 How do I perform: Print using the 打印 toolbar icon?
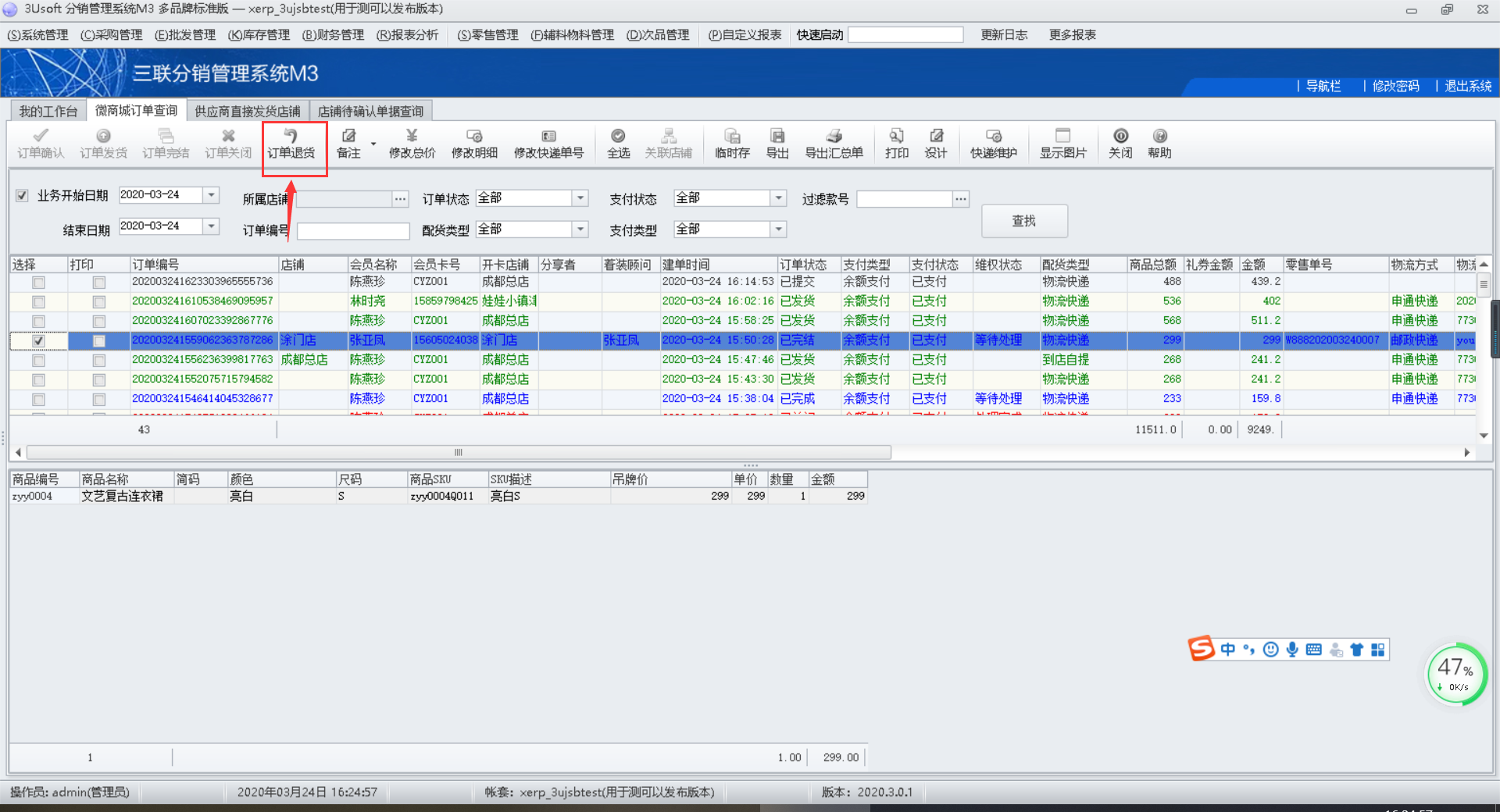(897, 144)
